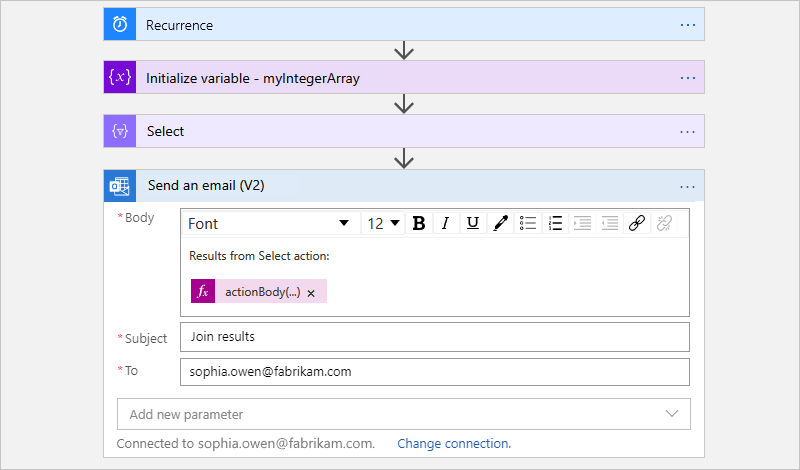The image size is (800, 470).
Task: Open the Send an email ellipsis menu
Action: coord(687,185)
